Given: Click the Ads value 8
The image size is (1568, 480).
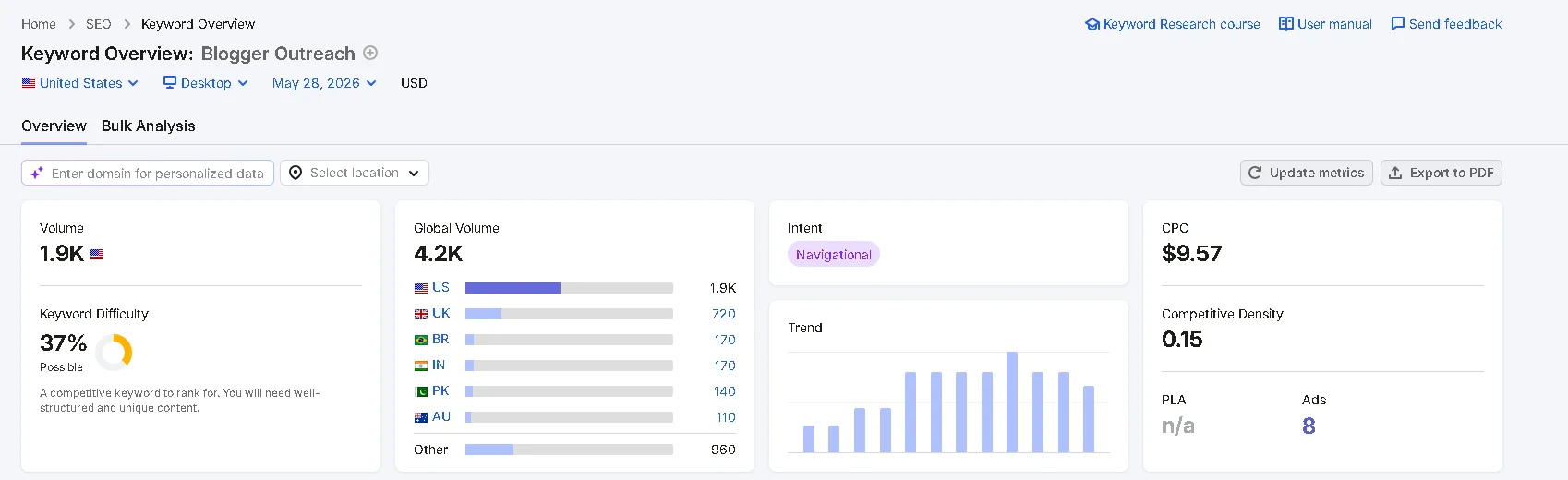Looking at the screenshot, I should tap(1309, 426).
